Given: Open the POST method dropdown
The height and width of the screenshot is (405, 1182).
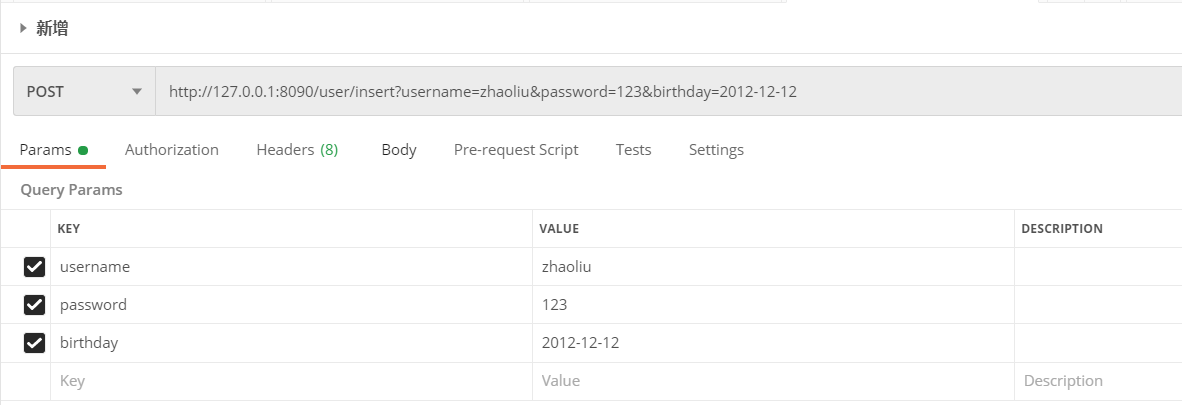Looking at the screenshot, I should (x=85, y=92).
